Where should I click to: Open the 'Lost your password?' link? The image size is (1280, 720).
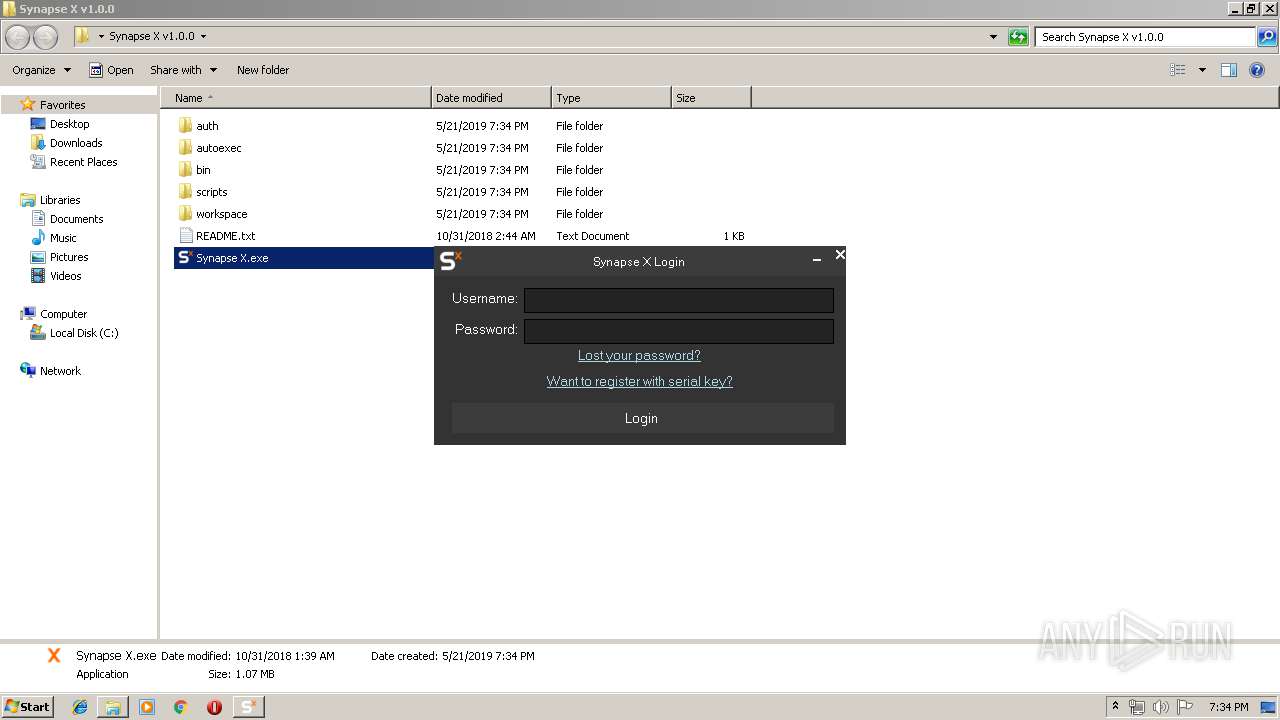[639, 355]
